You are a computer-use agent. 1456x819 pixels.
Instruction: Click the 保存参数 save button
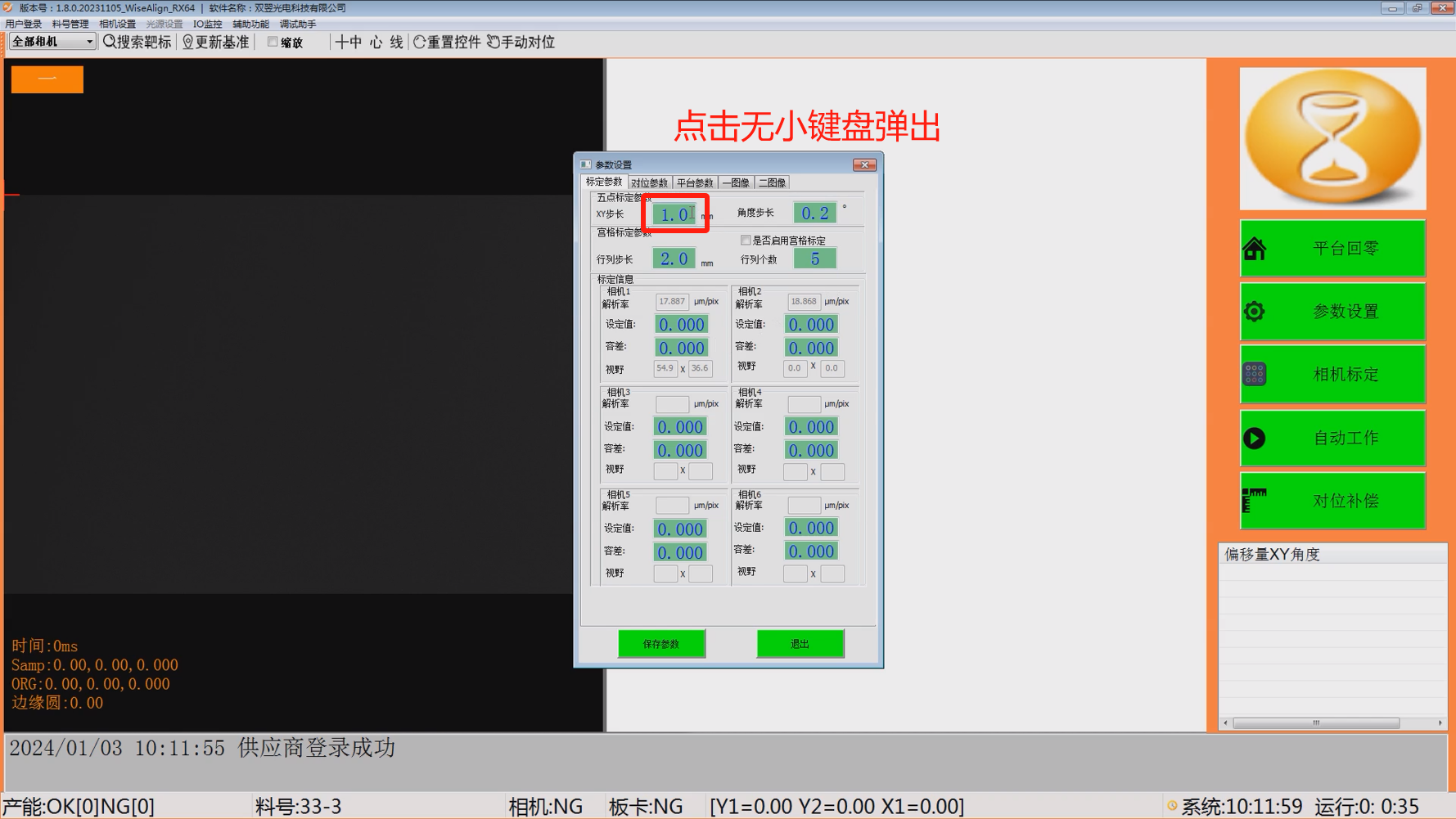point(660,644)
